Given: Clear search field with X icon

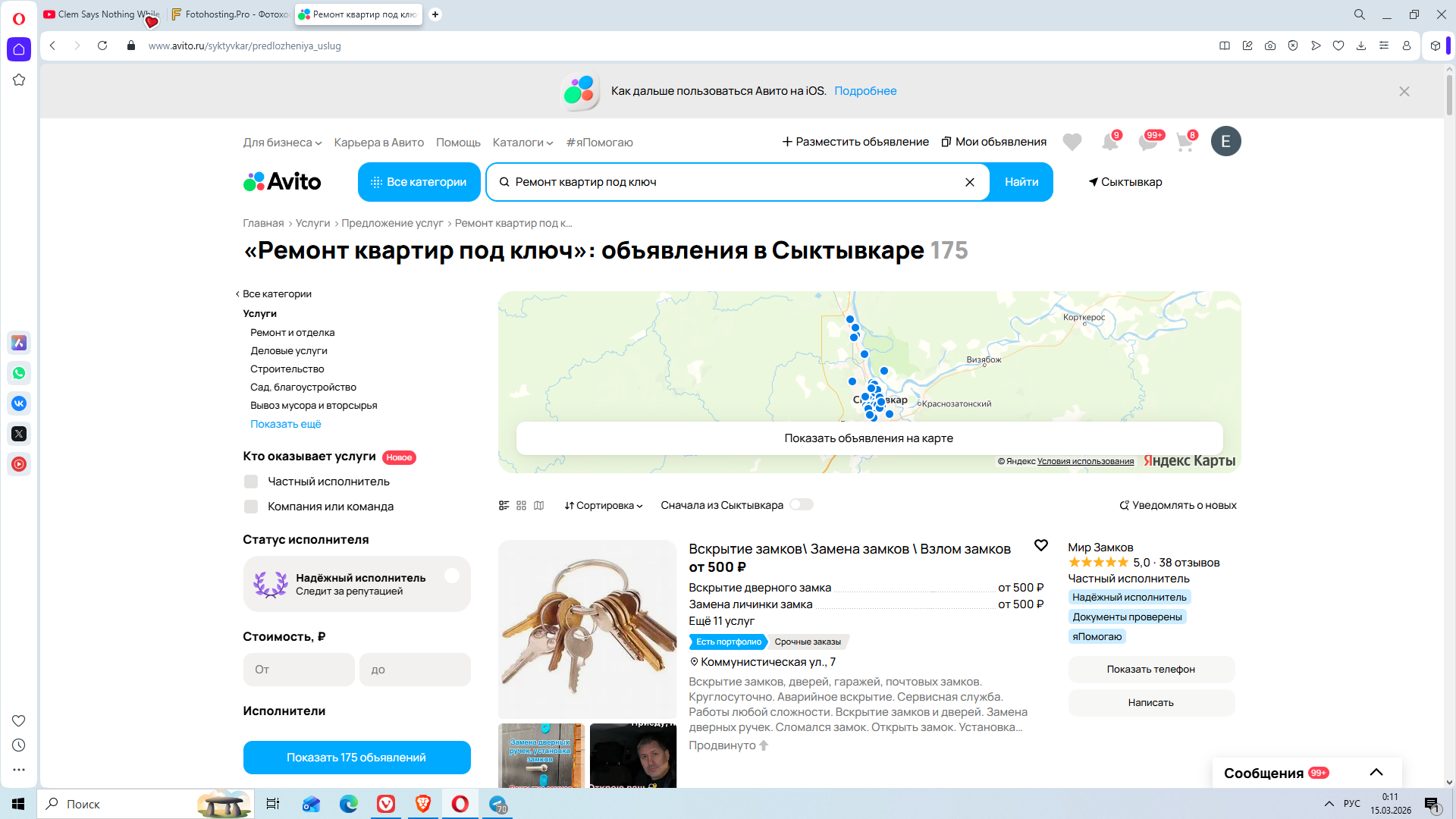Looking at the screenshot, I should (x=969, y=182).
